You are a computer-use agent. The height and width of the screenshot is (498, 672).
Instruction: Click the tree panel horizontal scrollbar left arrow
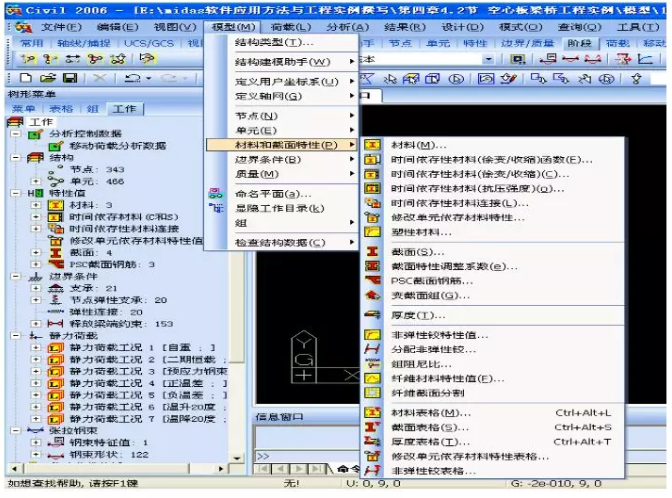(x=15, y=469)
